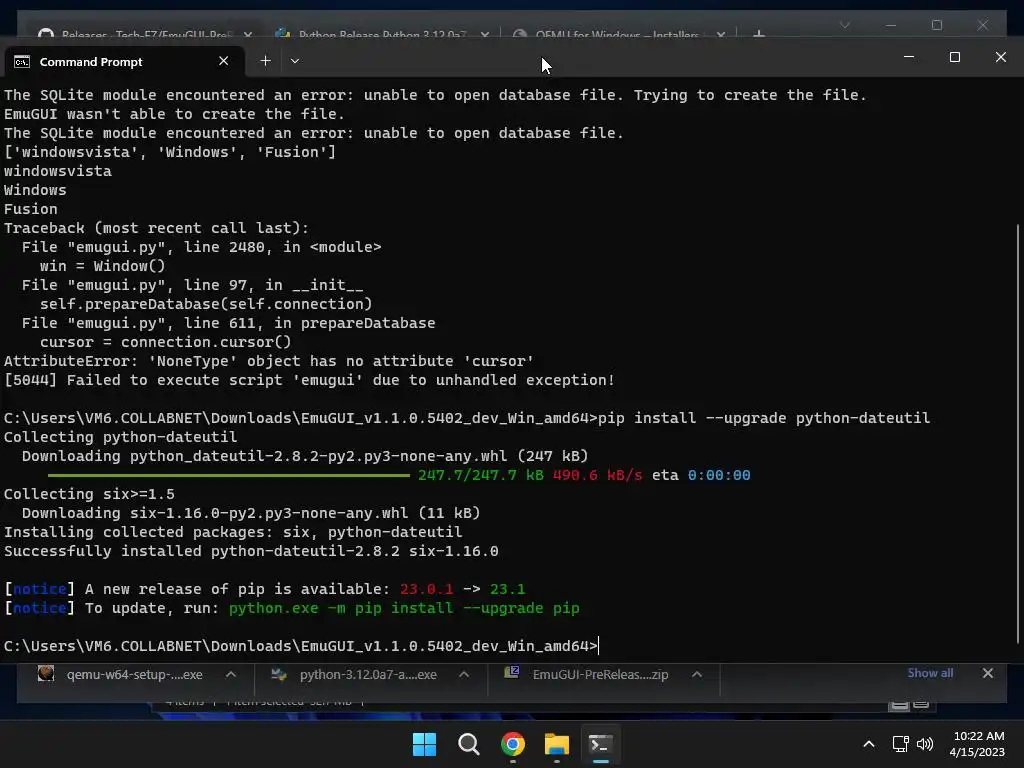Open the terminal profile dropdown

click(295, 61)
